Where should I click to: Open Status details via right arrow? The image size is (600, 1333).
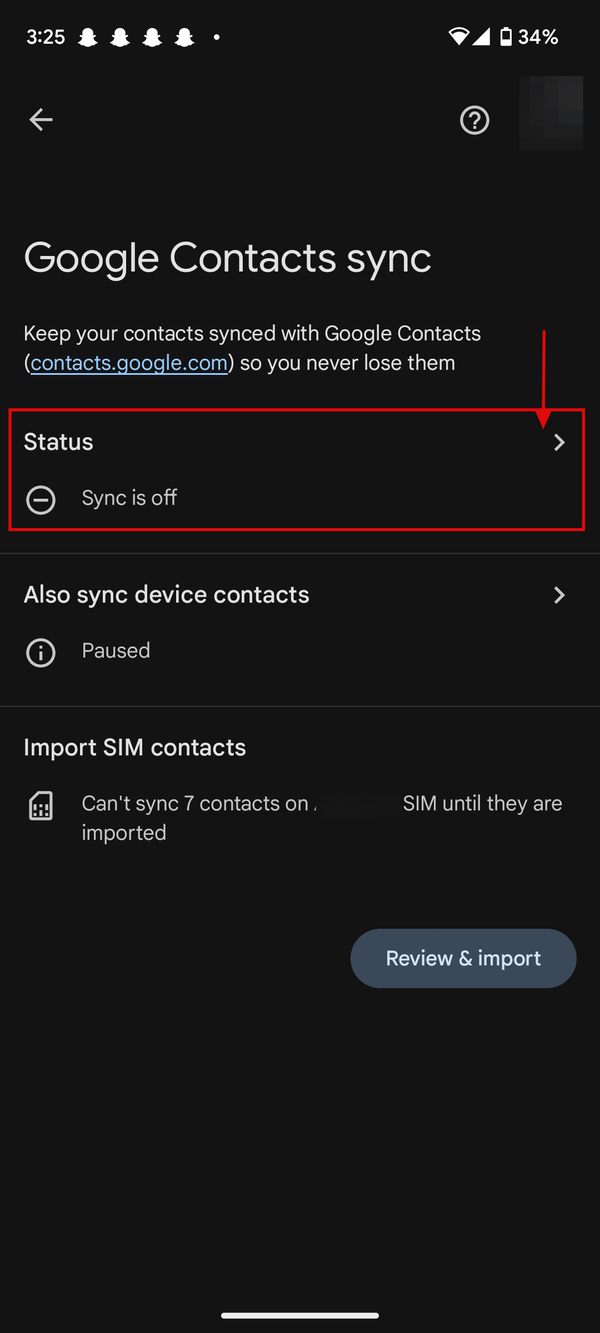pos(559,442)
